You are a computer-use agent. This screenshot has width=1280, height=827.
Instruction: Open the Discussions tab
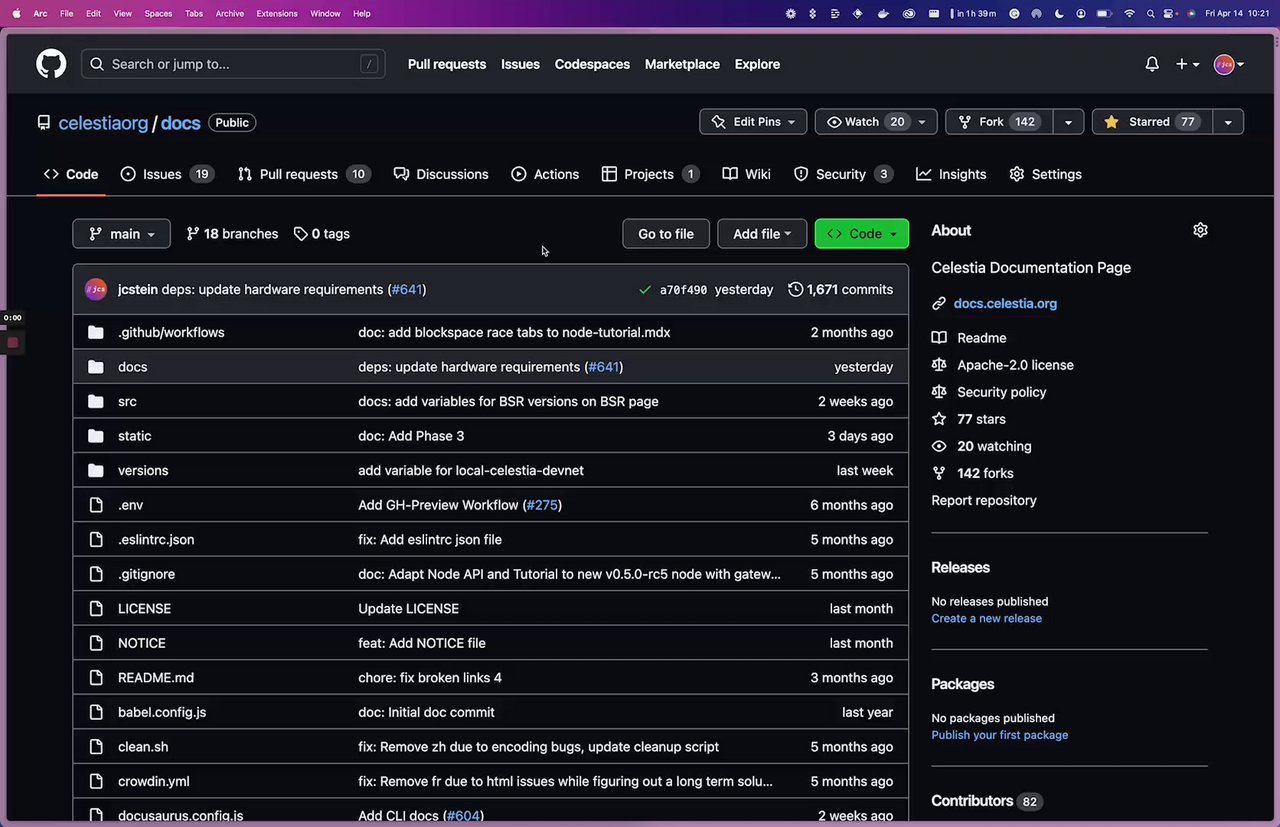[441, 174]
